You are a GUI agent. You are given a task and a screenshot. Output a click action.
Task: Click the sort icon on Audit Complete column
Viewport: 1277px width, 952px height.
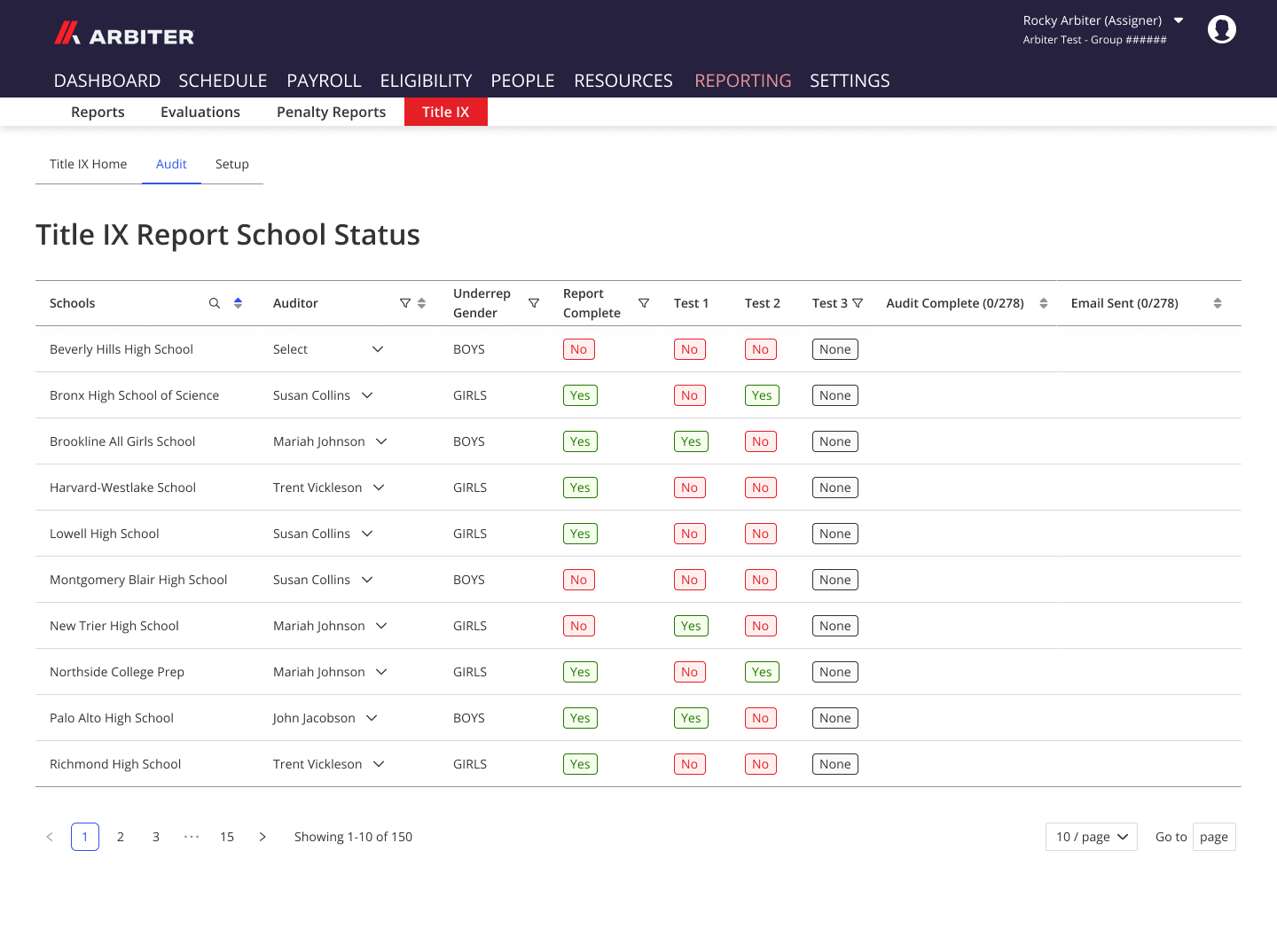(x=1045, y=302)
